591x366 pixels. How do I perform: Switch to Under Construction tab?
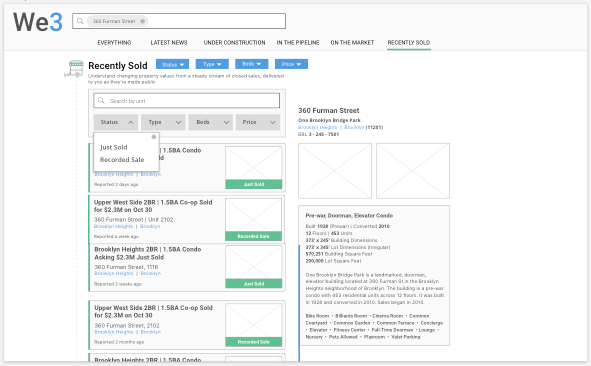[x=234, y=43]
